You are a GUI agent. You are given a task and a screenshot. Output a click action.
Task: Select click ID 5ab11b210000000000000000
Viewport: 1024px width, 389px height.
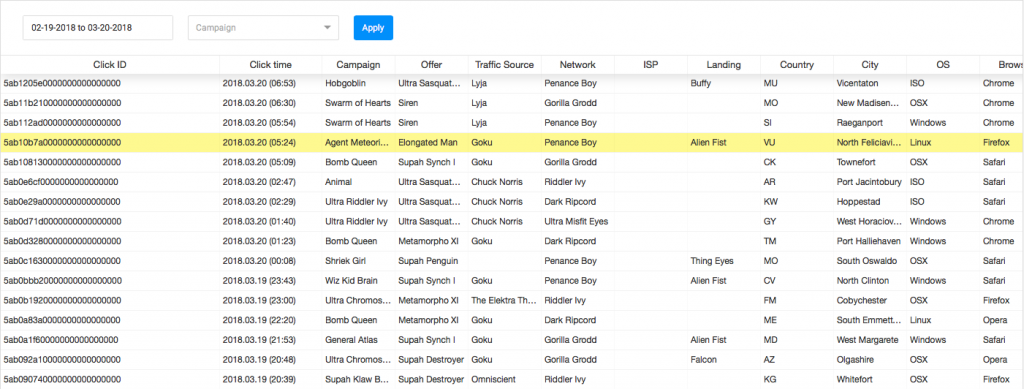tap(62, 103)
